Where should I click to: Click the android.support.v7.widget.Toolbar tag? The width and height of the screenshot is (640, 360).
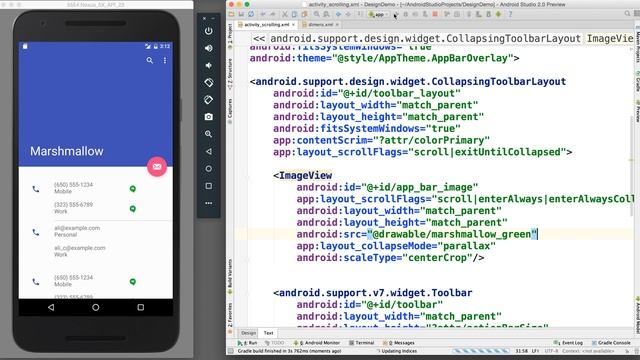(x=373, y=293)
